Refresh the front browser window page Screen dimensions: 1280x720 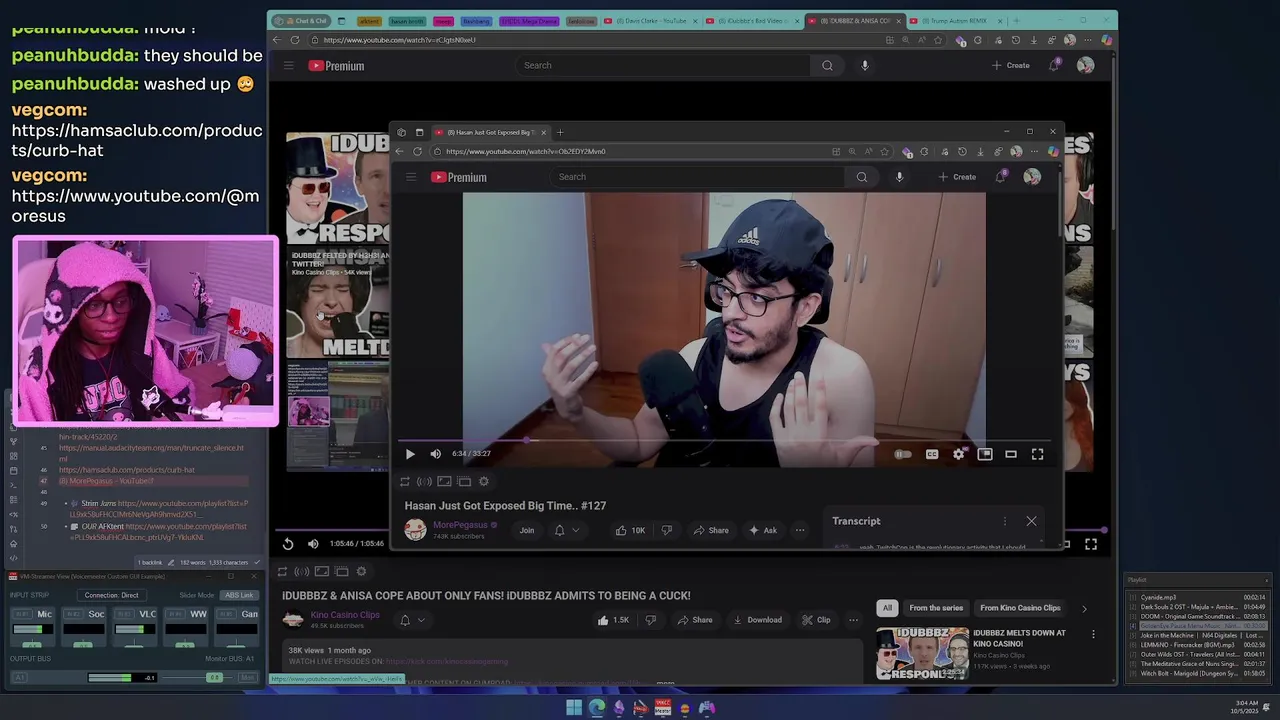(417, 152)
